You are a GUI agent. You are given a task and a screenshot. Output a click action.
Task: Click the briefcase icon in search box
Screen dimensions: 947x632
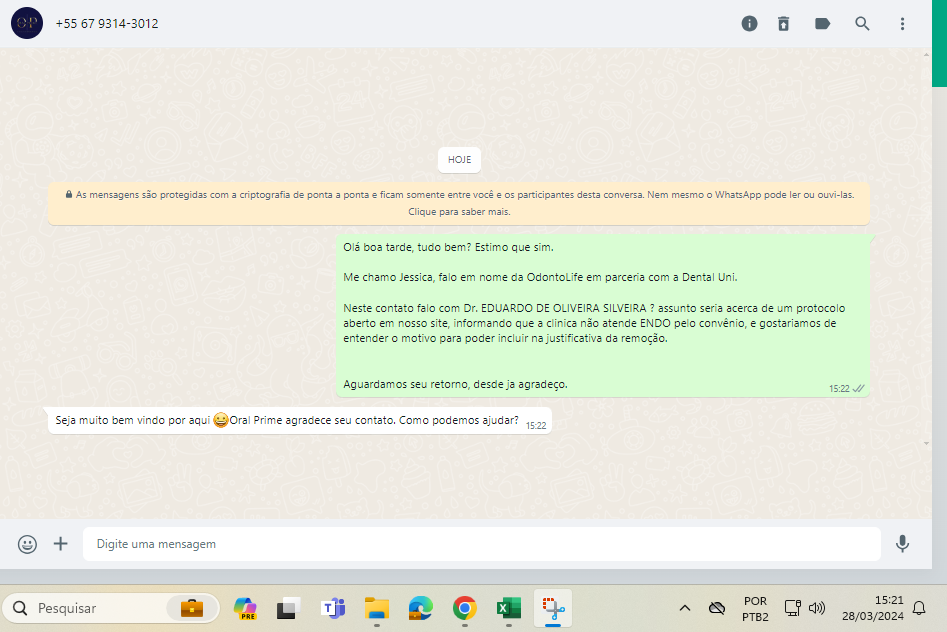[192, 608]
